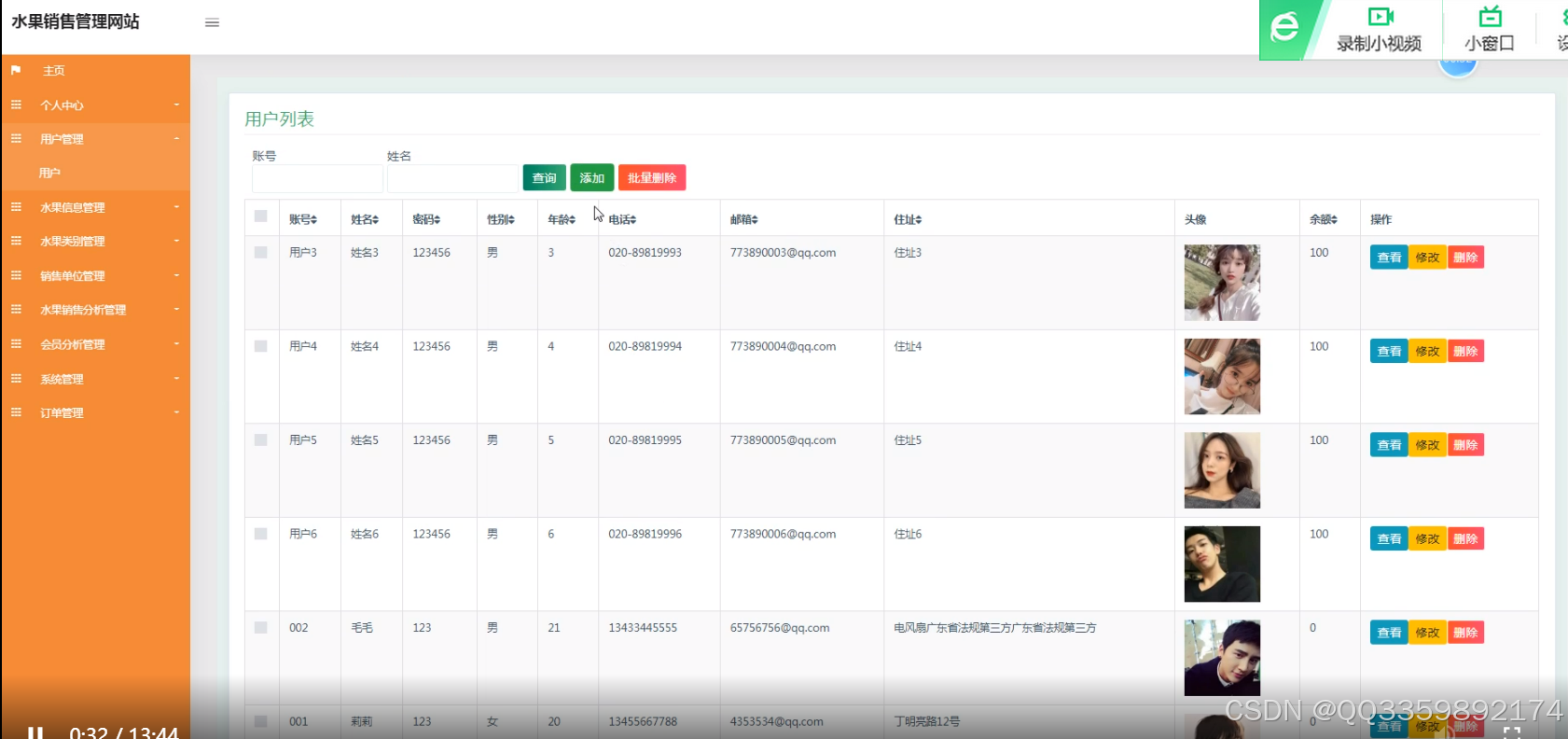Sort table by 住址 column
Image resolution: width=1568 pixels, height=739 pixels.
[908, 219]
